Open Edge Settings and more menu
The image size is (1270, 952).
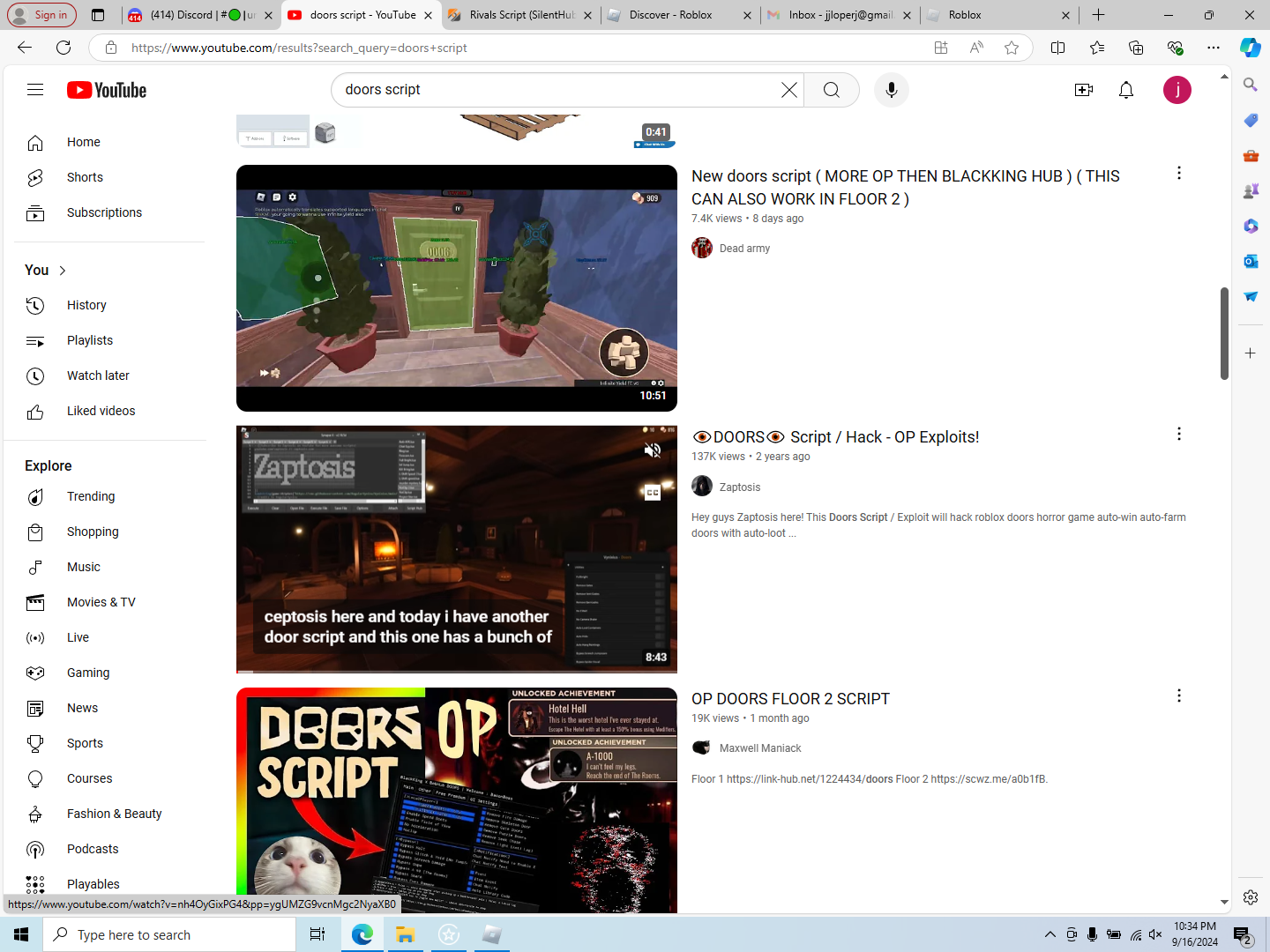tap(1214, 48)
